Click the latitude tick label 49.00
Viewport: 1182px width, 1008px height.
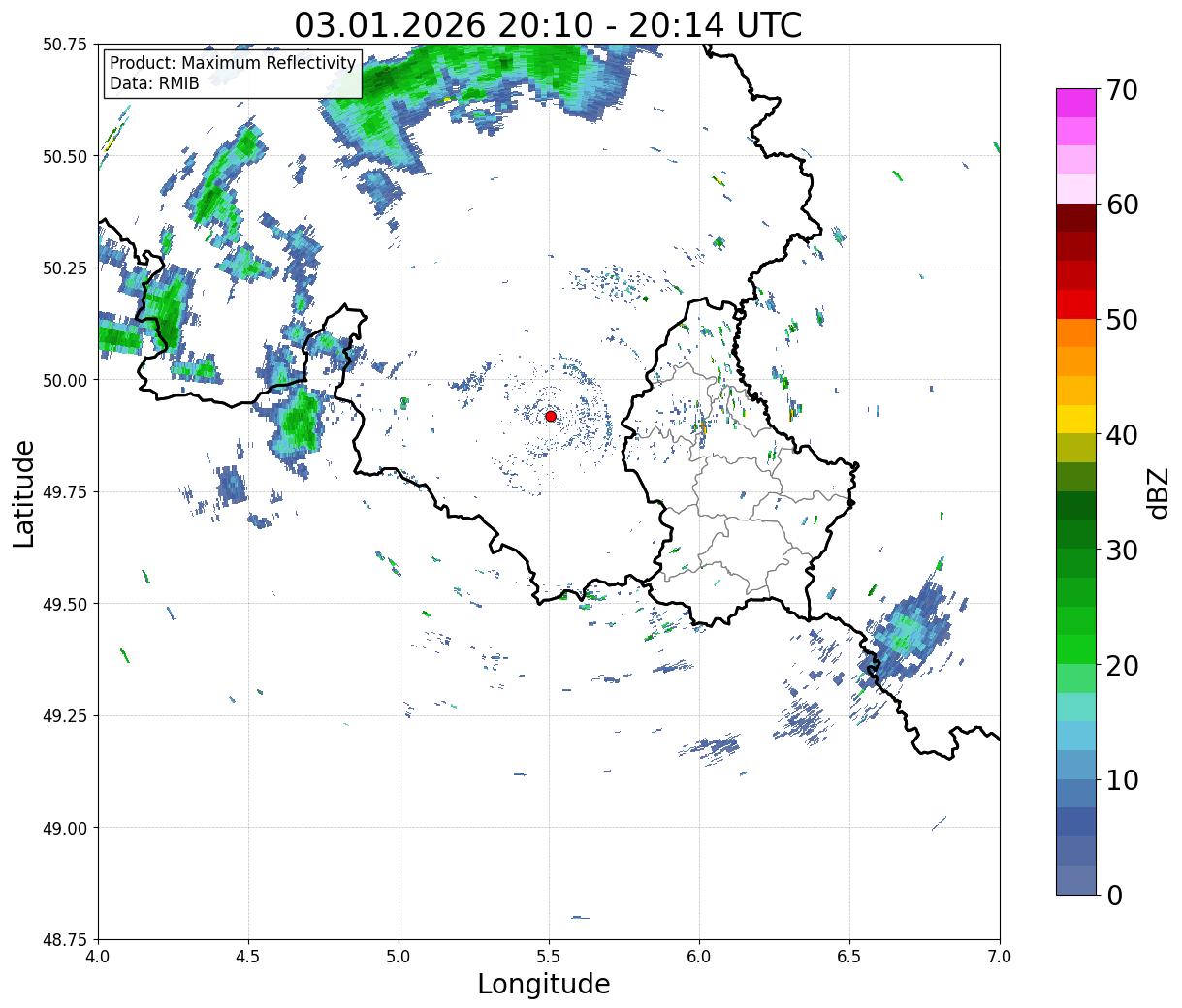coord(65,828)
